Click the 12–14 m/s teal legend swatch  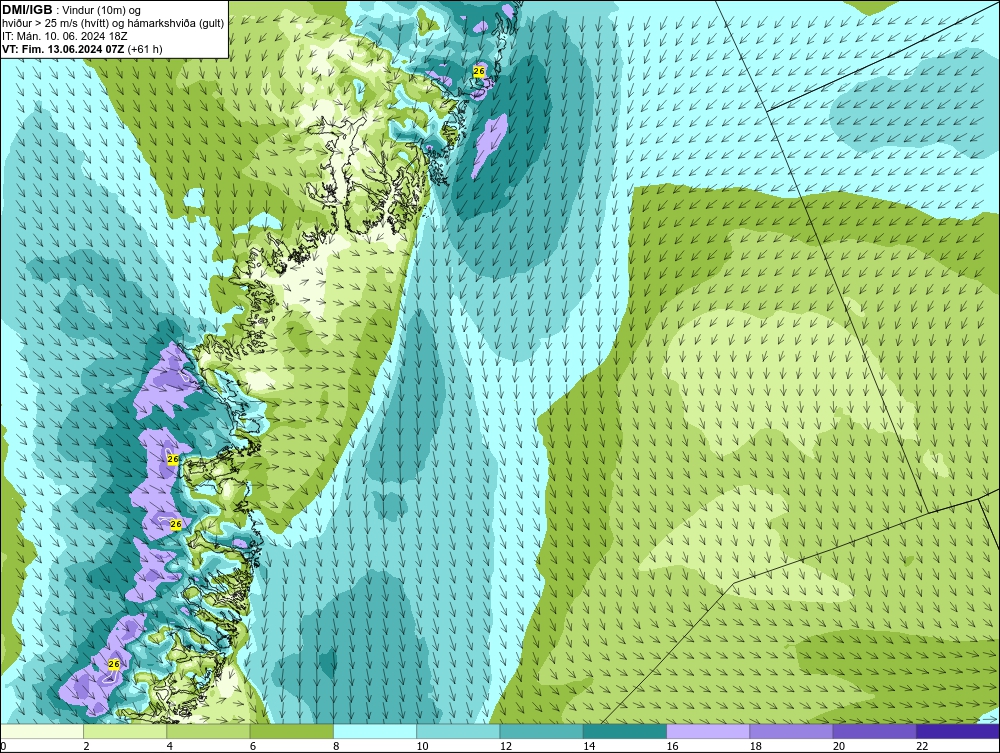coord(541,731)
